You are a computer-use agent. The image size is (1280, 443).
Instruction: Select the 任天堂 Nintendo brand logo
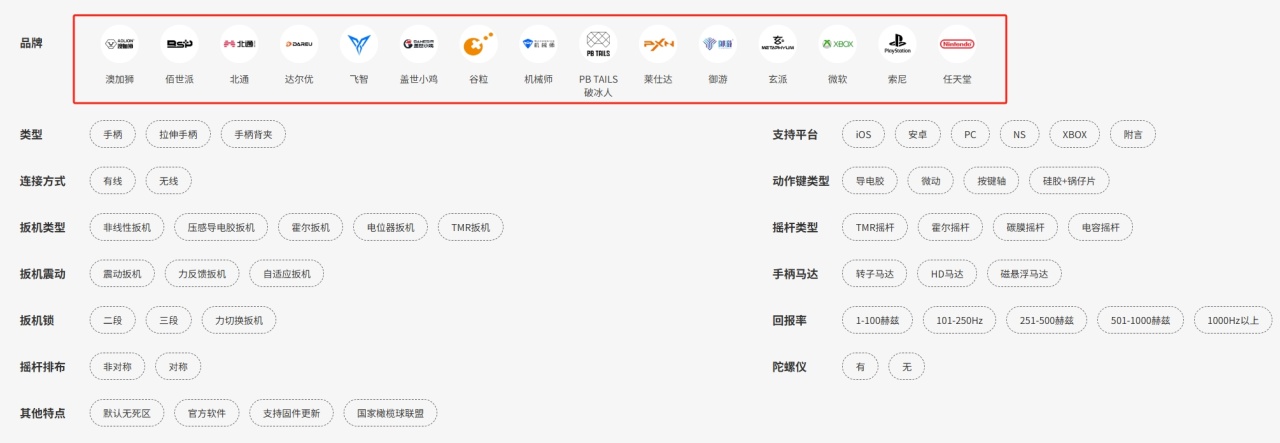pyautogui.click(x=957, y=44)
